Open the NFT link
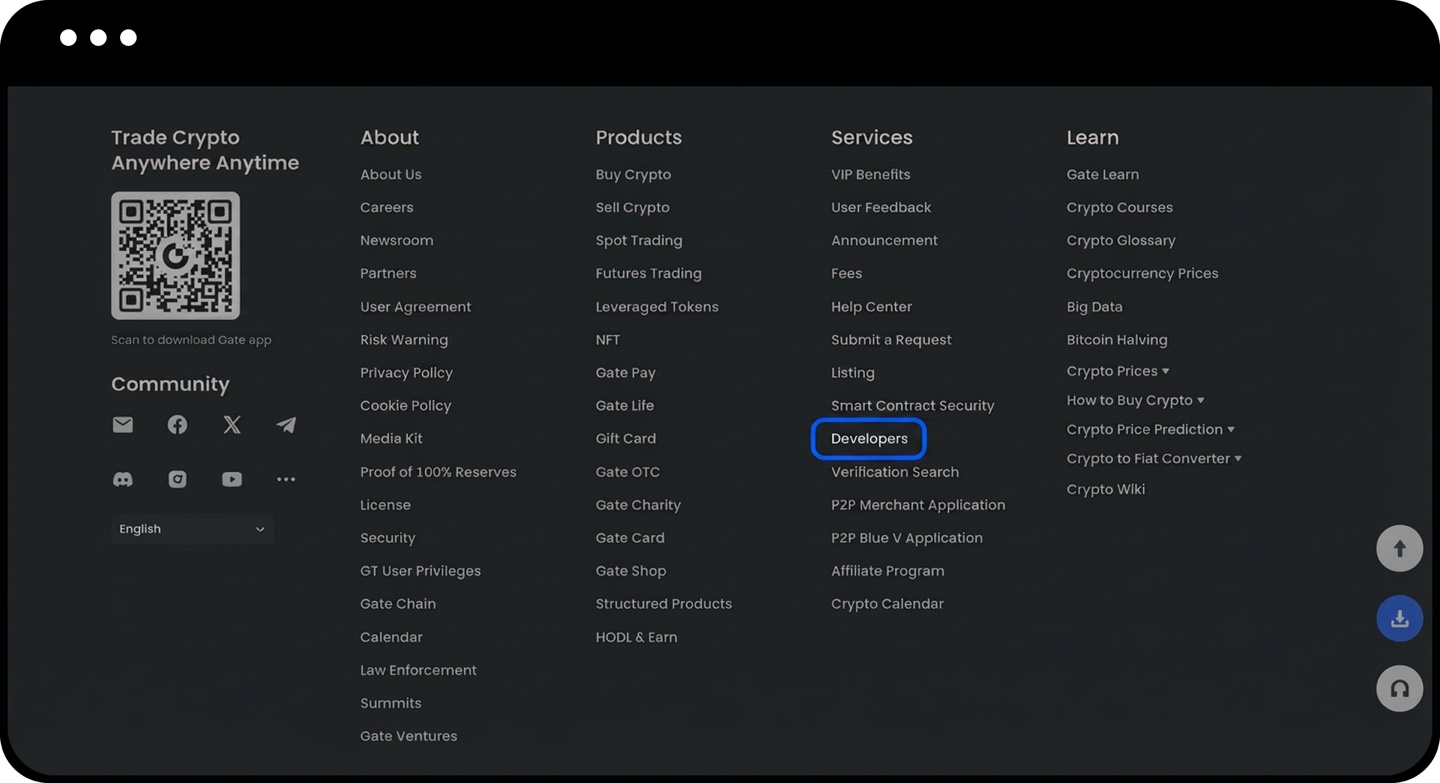This screenshot has width=1440, height=783. (608, 340)
